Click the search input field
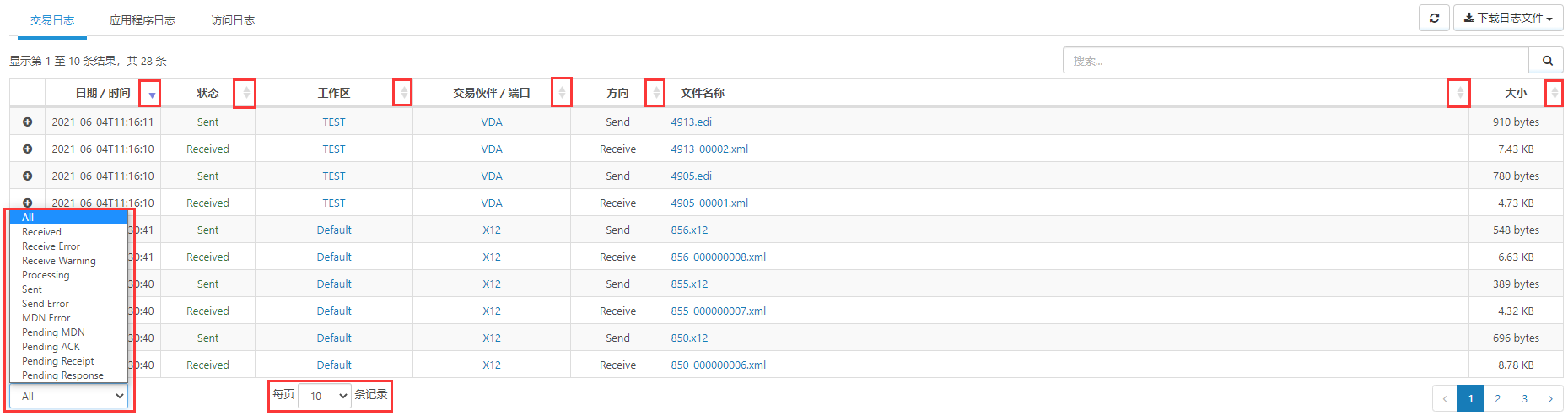1568x416 pixels. pyautogui.click(x=1296, y=61)
